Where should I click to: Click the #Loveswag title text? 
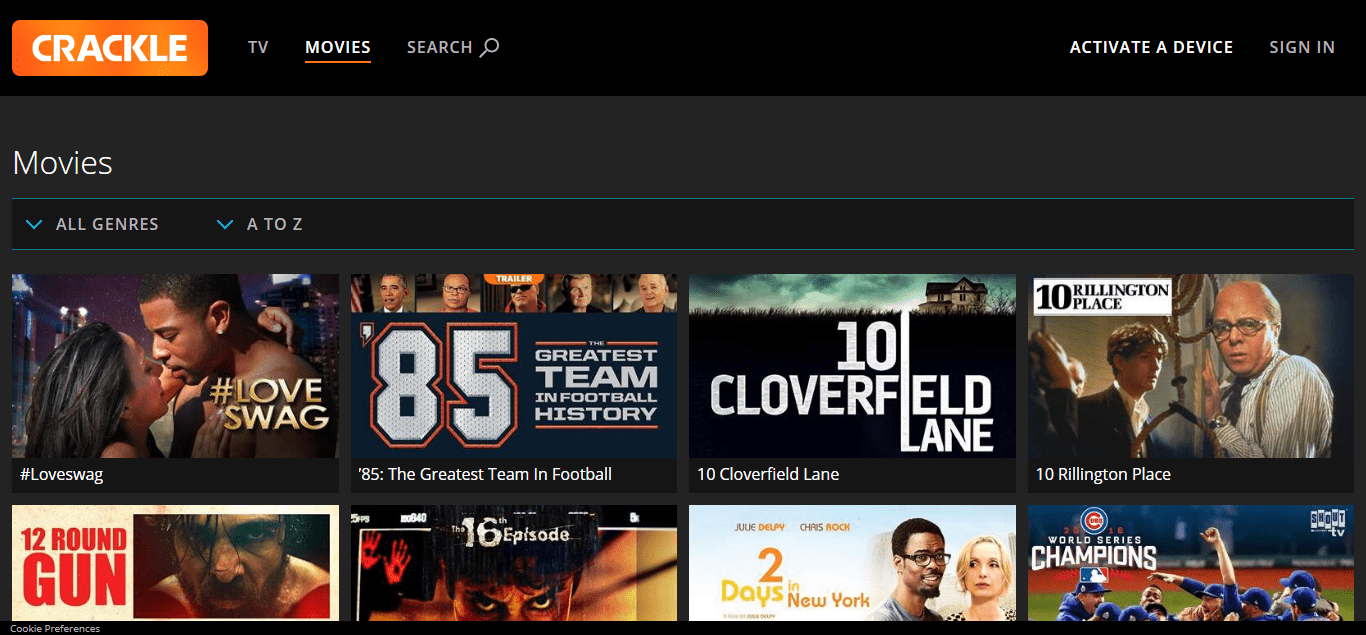[x=61, y=474]
